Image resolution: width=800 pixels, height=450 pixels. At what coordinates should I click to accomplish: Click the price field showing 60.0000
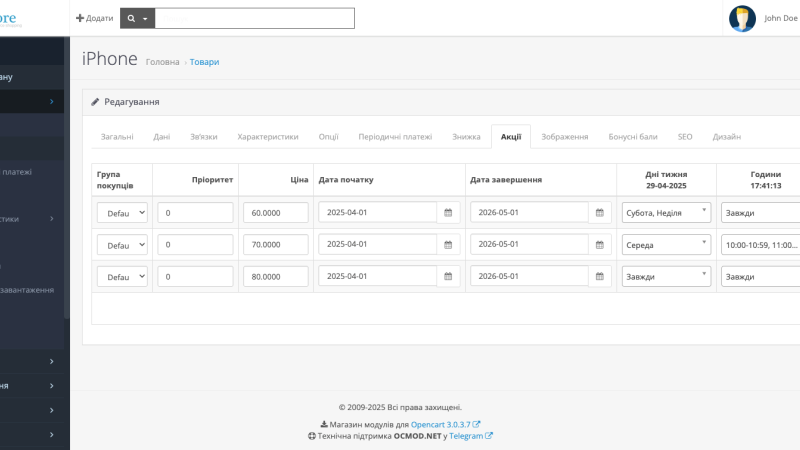(x=276, y=212)
